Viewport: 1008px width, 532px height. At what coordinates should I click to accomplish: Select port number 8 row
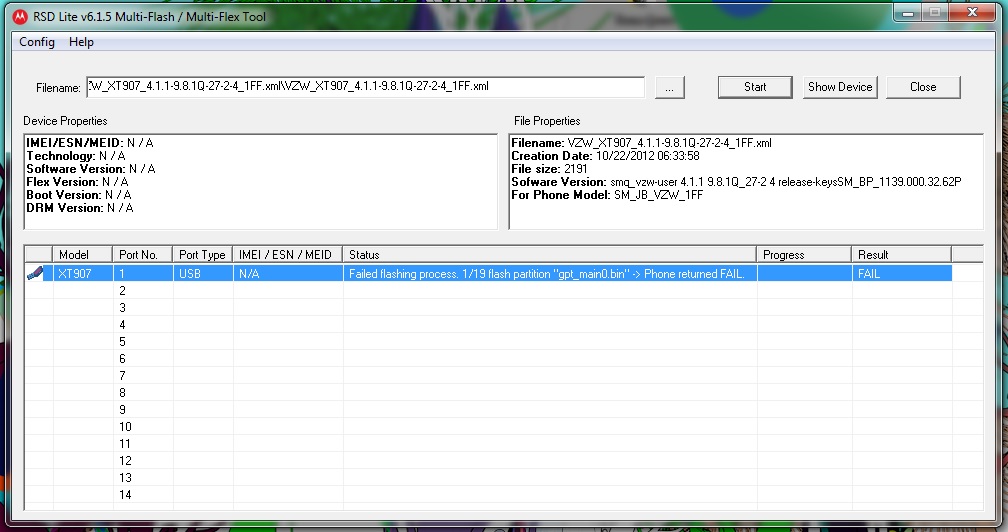pos(503,393)
